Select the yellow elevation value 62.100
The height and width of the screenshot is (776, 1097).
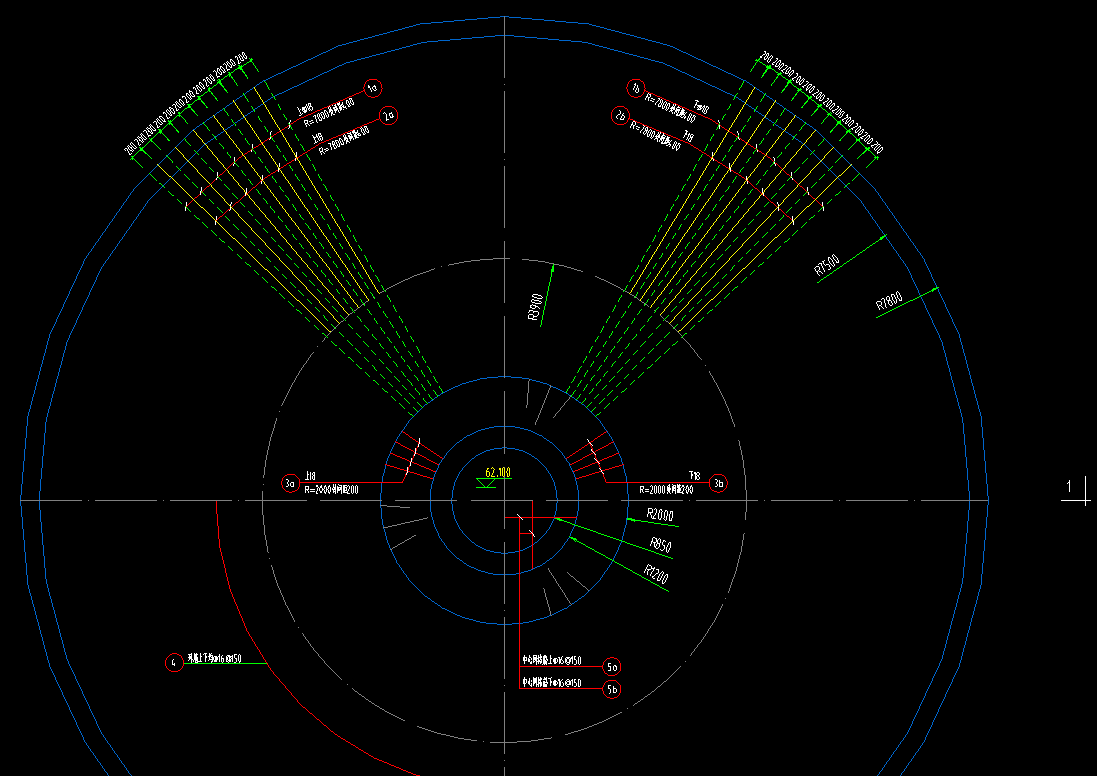point(497,473)
